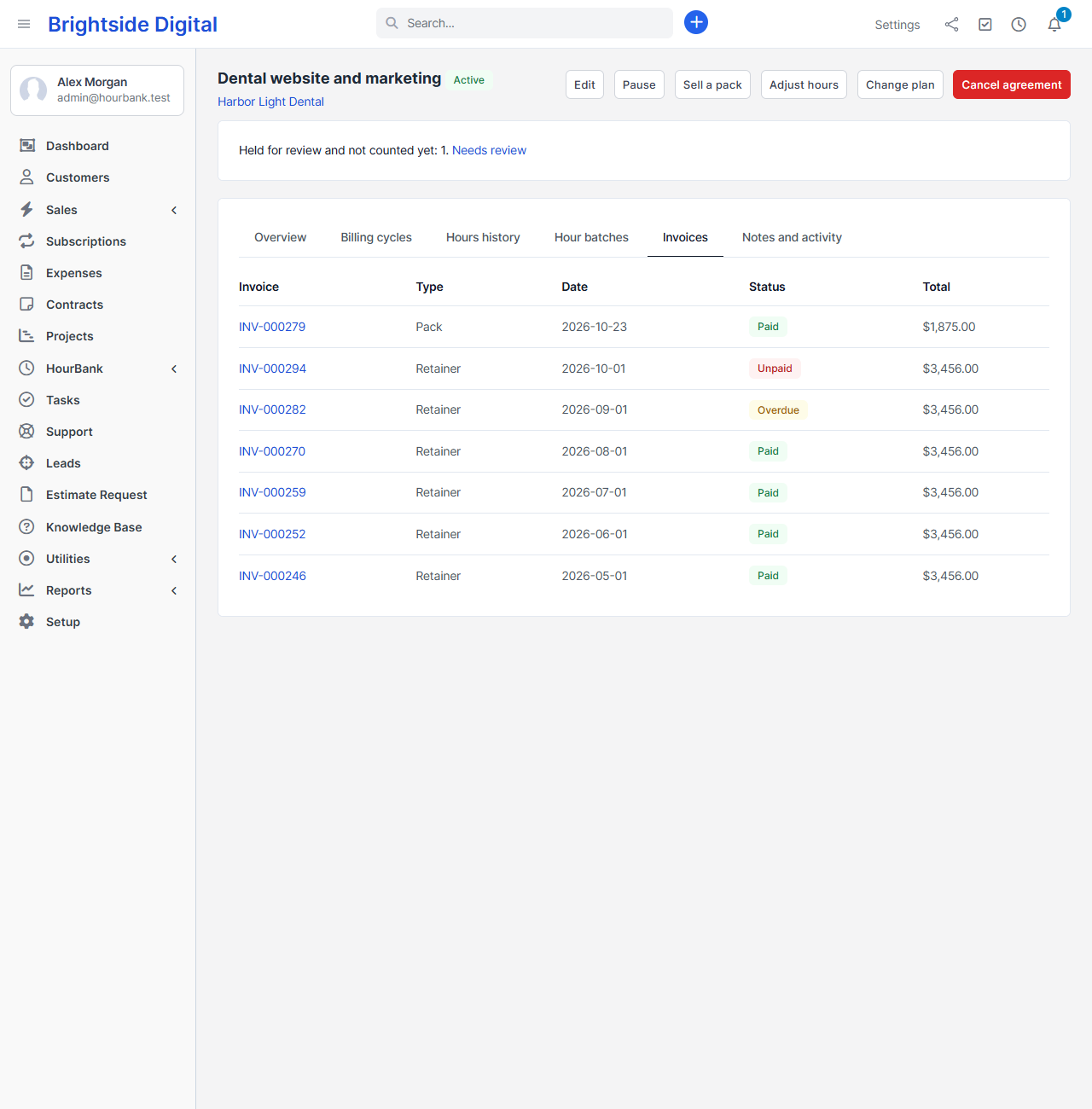Open invoice INV-000282
1092x1109 pixels.
[272, 409]
